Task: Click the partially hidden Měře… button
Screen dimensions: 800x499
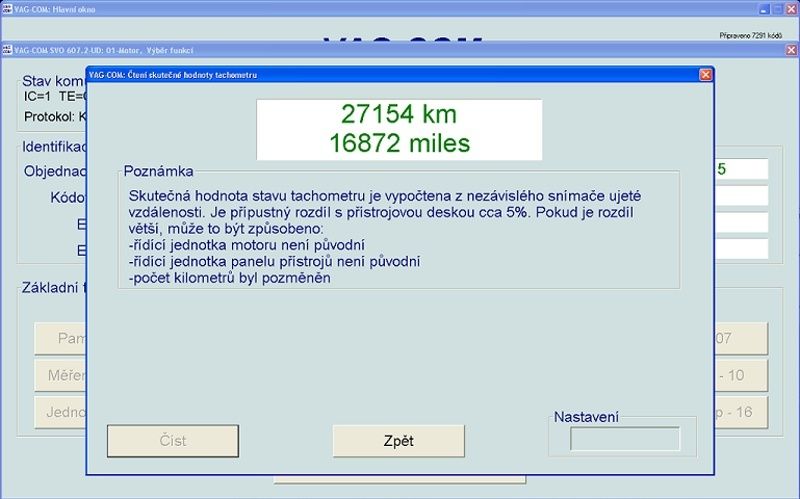Action: (60, 375)
